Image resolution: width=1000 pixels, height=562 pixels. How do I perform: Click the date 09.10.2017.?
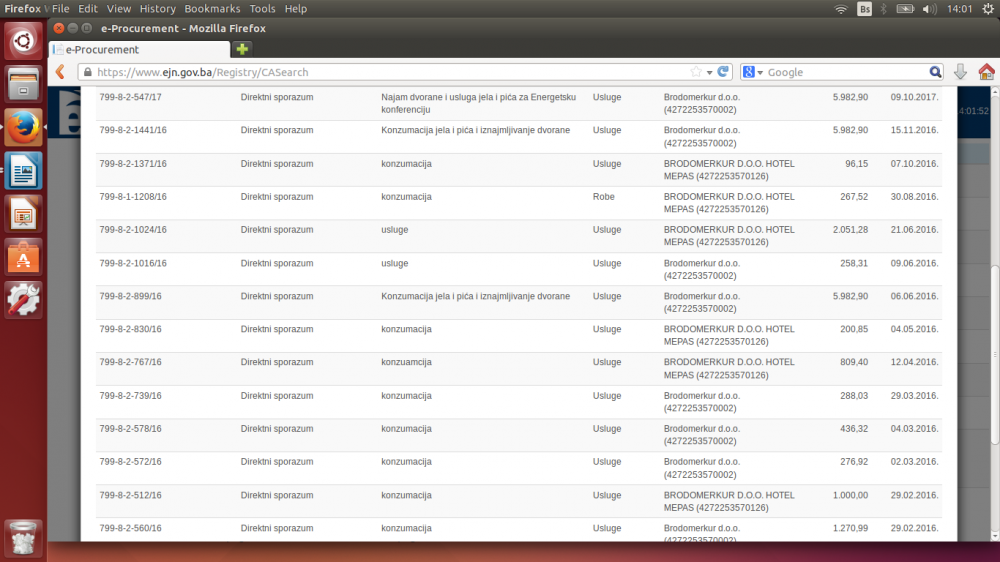pos(915,97)
